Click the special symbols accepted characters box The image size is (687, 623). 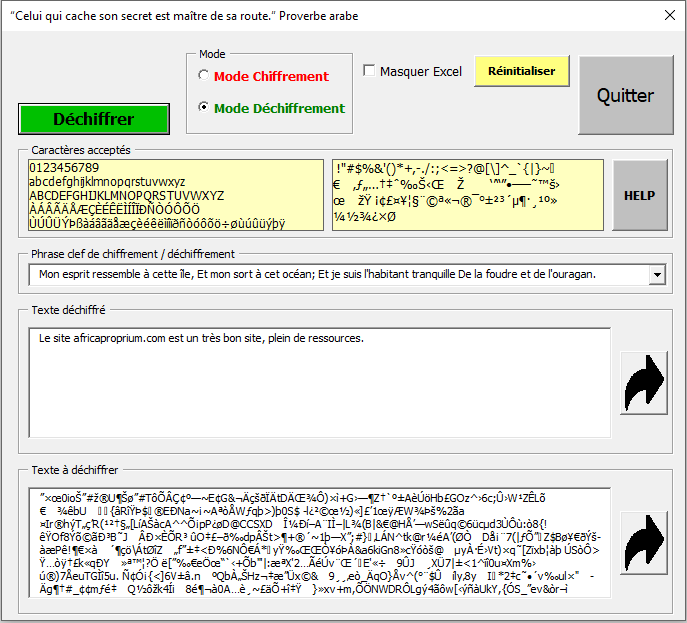pos(468,195)
